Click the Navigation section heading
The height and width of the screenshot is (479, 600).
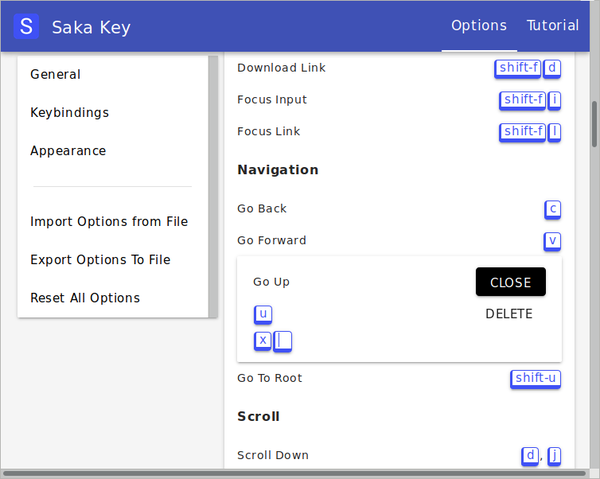[278, 169]
